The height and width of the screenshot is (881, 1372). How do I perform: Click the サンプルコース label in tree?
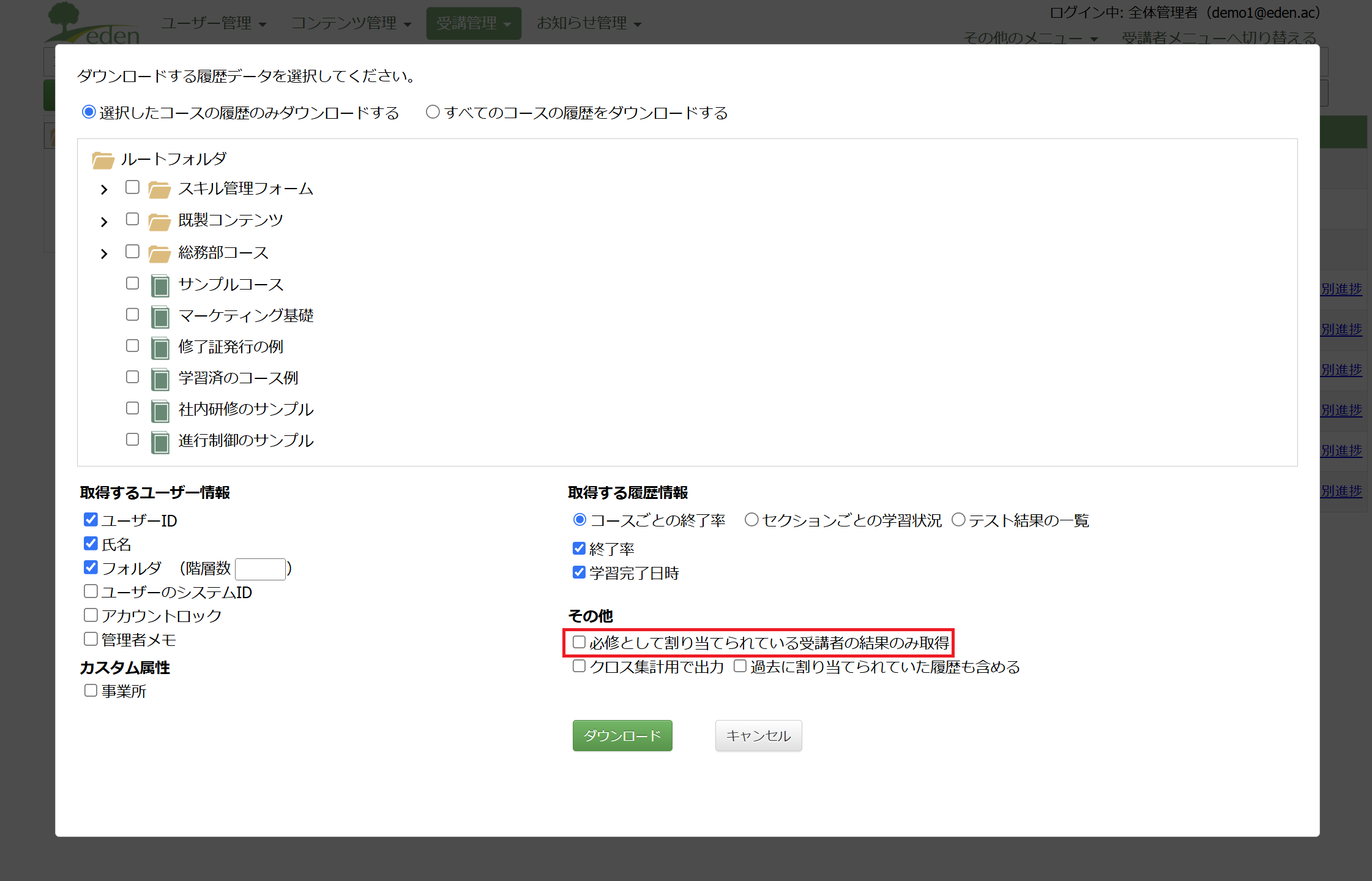[x=231, y=285]
